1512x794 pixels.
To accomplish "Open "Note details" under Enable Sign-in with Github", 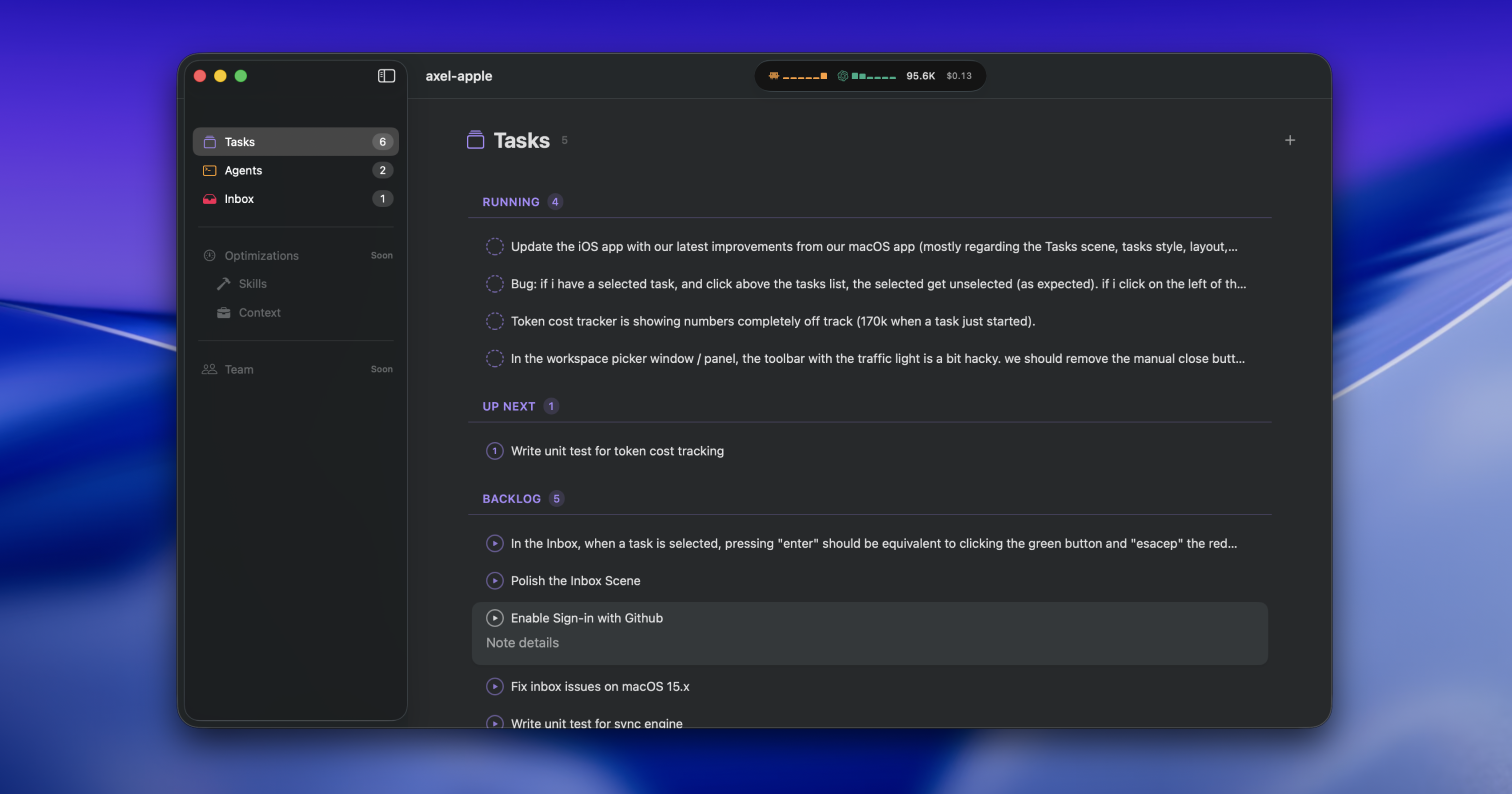I will (x=522, y=642).
